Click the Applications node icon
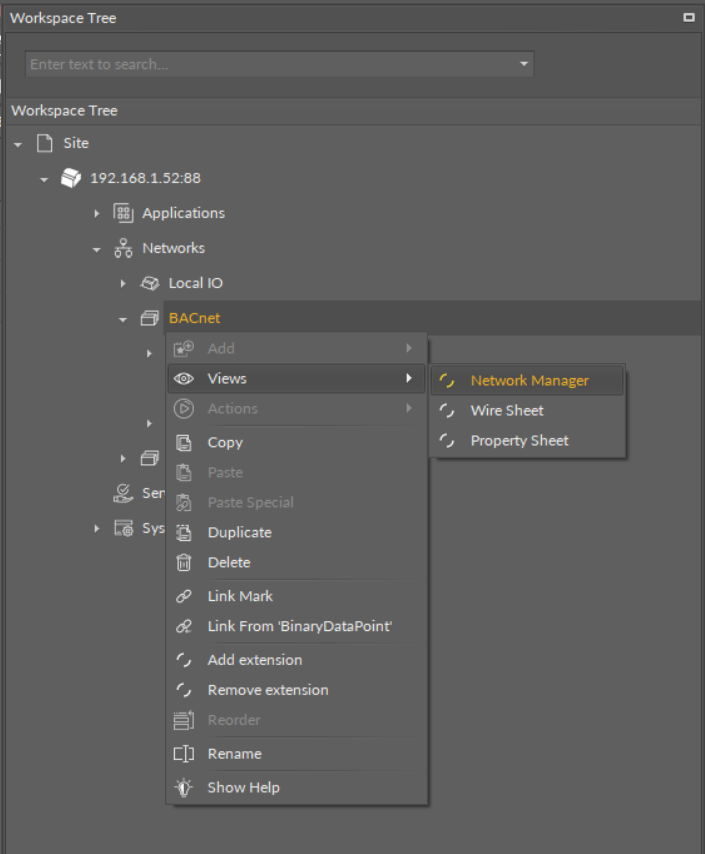 (123, 213)
